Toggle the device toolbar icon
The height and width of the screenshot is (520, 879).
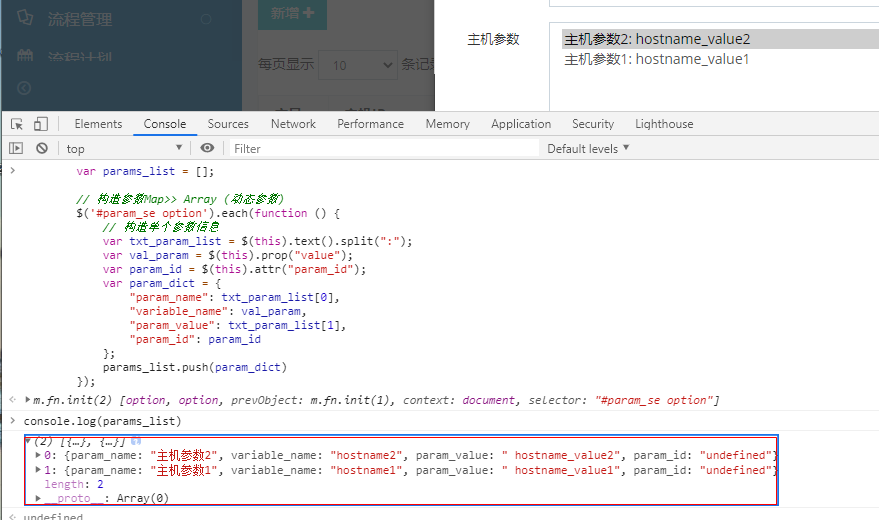[x=40, y=124]
